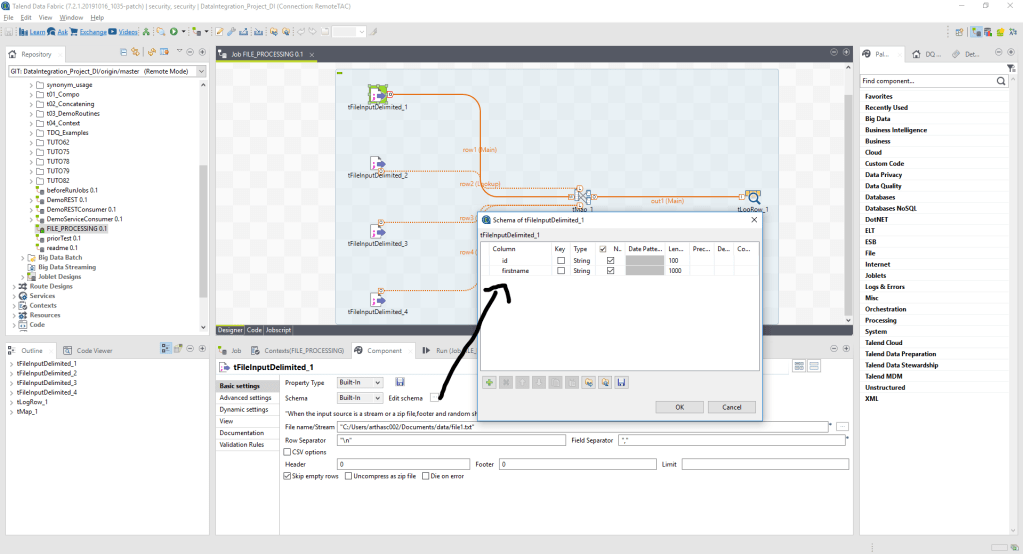Screen dimensions: 1023x554
Task: Expand the TDQ_Examples folder in tree
Action: pyautogui.click(x=31, y=132)
